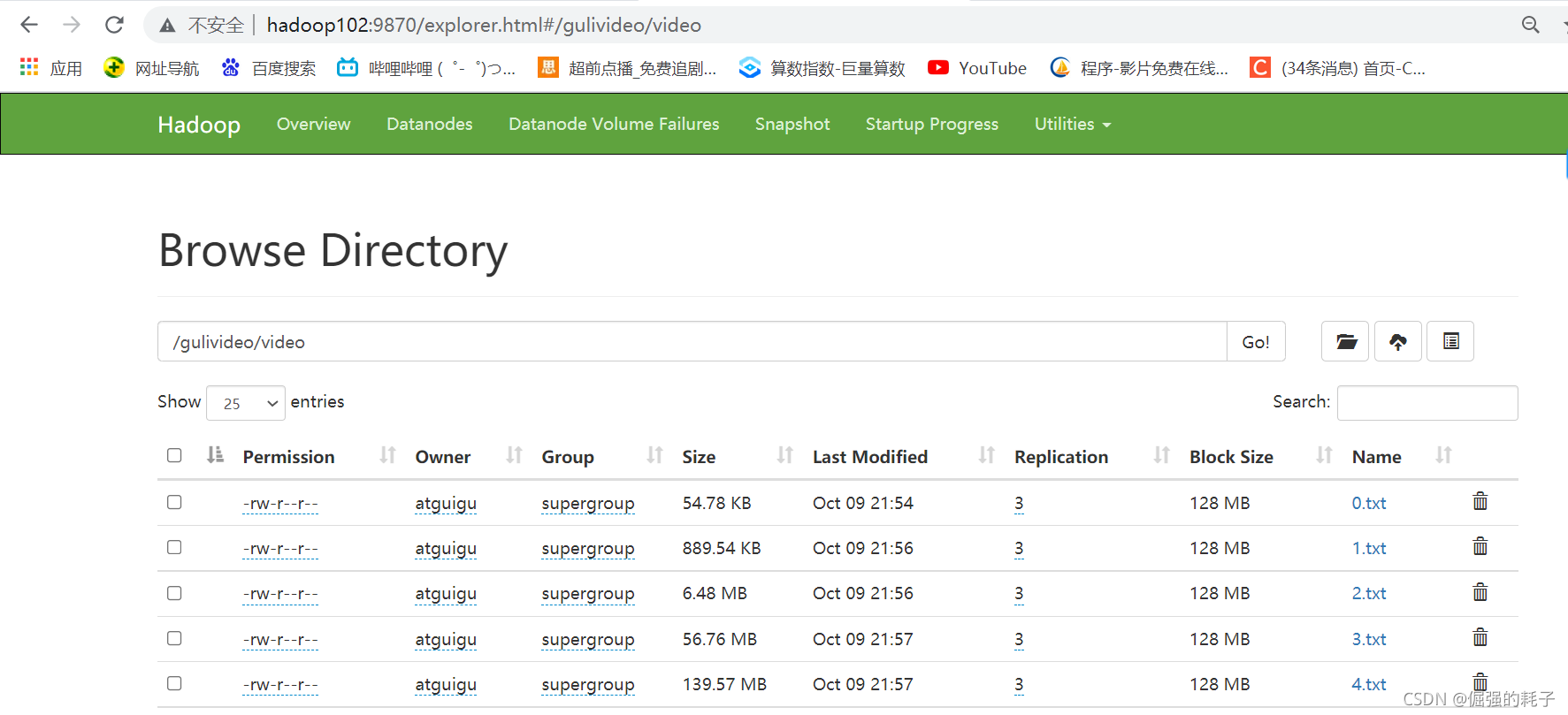Open the YouTube bookmark
This screenshot has height=715, width=1568.
pyautogui.click(x=977, y=68)
